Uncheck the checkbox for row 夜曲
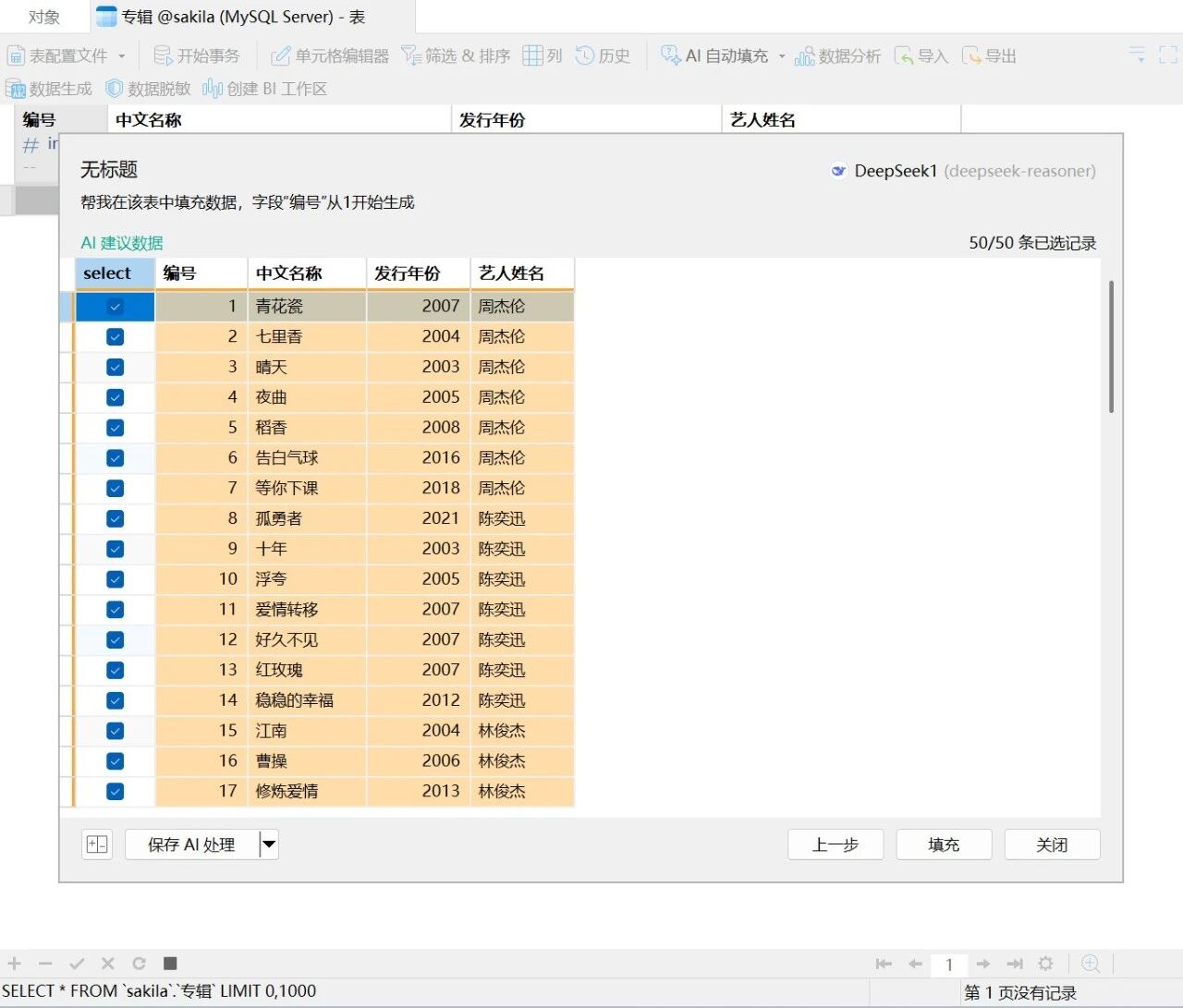The image size is (1183, 1008). point(116,398)
